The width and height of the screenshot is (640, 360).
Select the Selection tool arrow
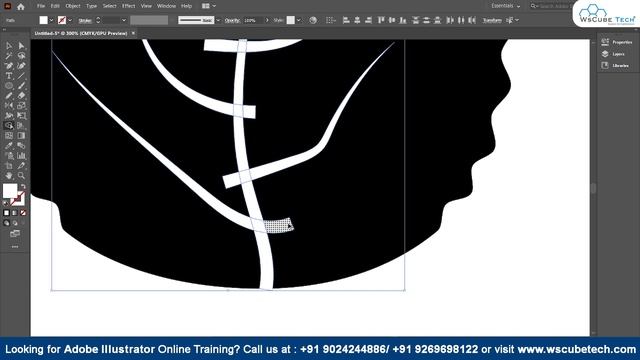point(9,46)
